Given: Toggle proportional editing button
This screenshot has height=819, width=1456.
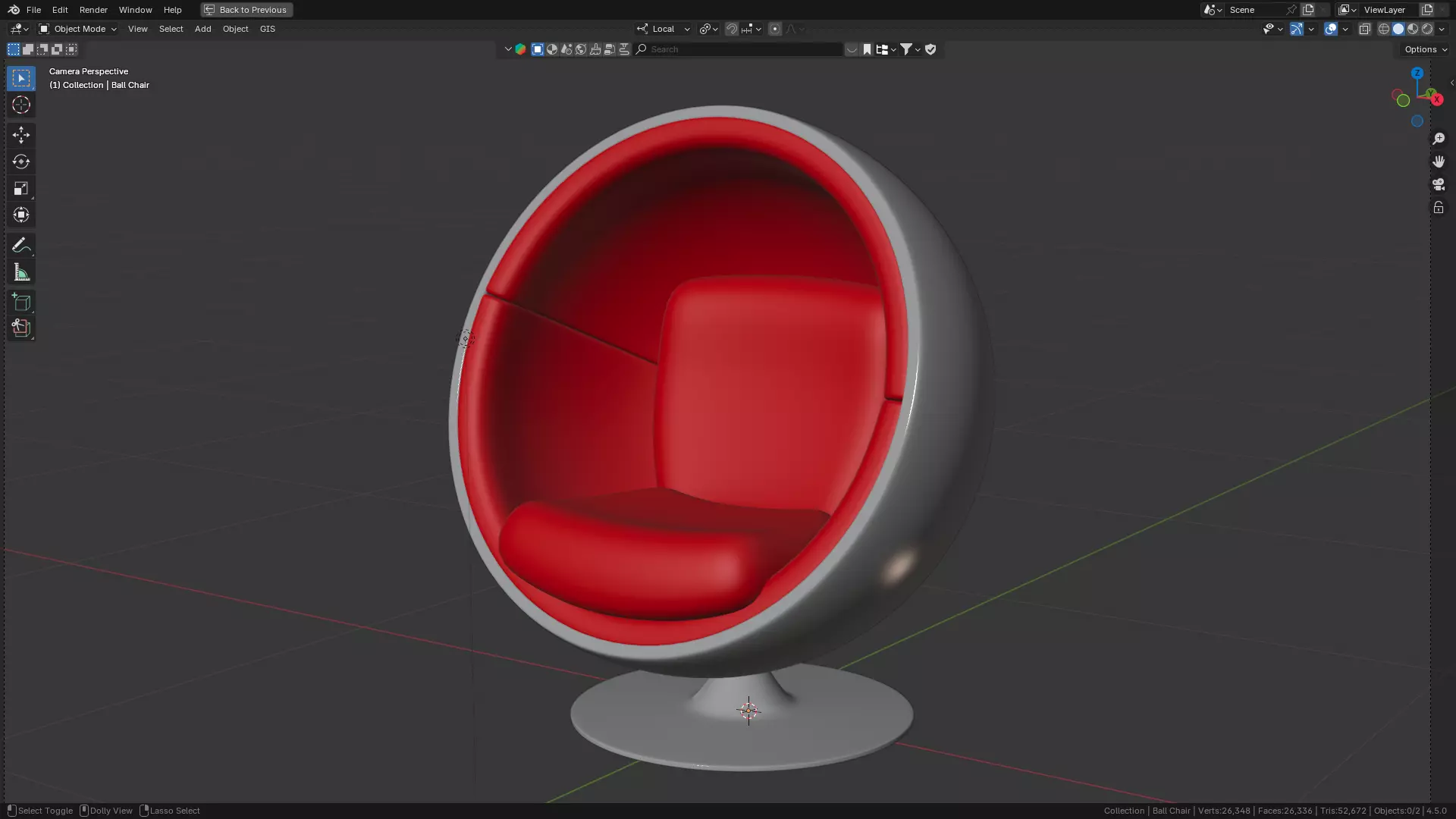Looking at the screenshot, I should pos(774,29).
